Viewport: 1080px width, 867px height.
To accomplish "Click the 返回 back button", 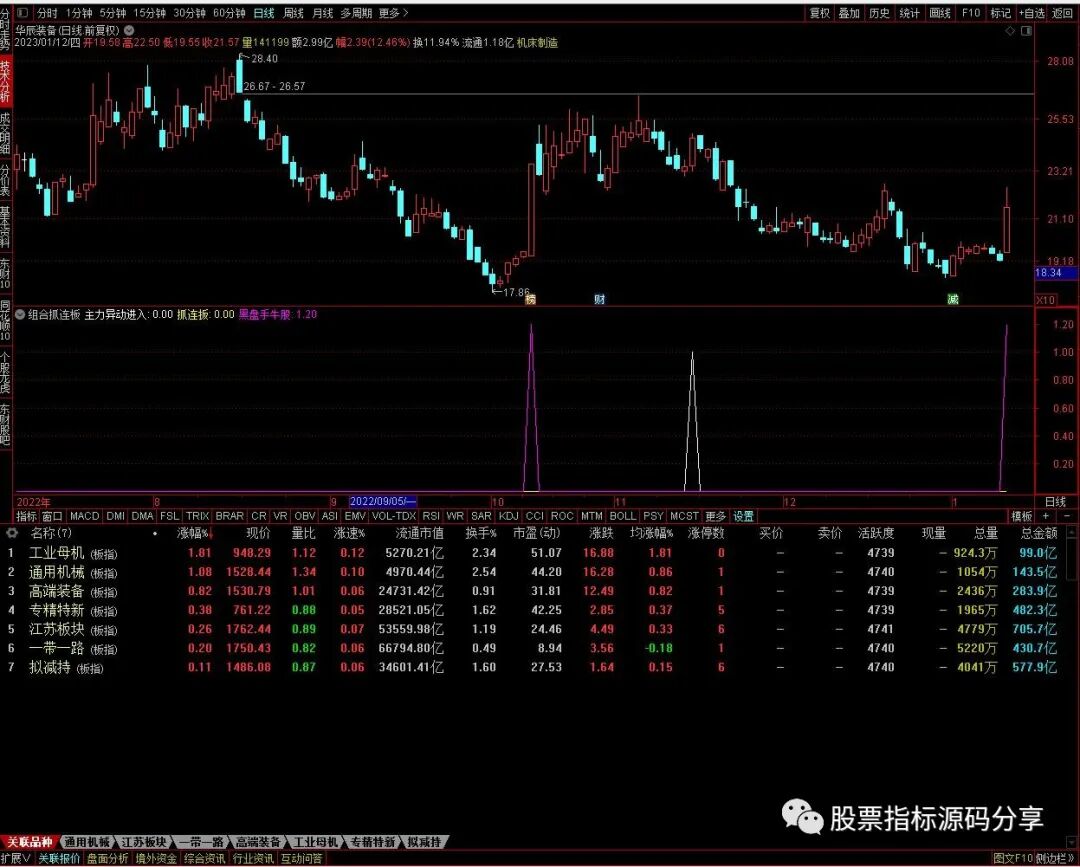I will tap(1063, 13).
